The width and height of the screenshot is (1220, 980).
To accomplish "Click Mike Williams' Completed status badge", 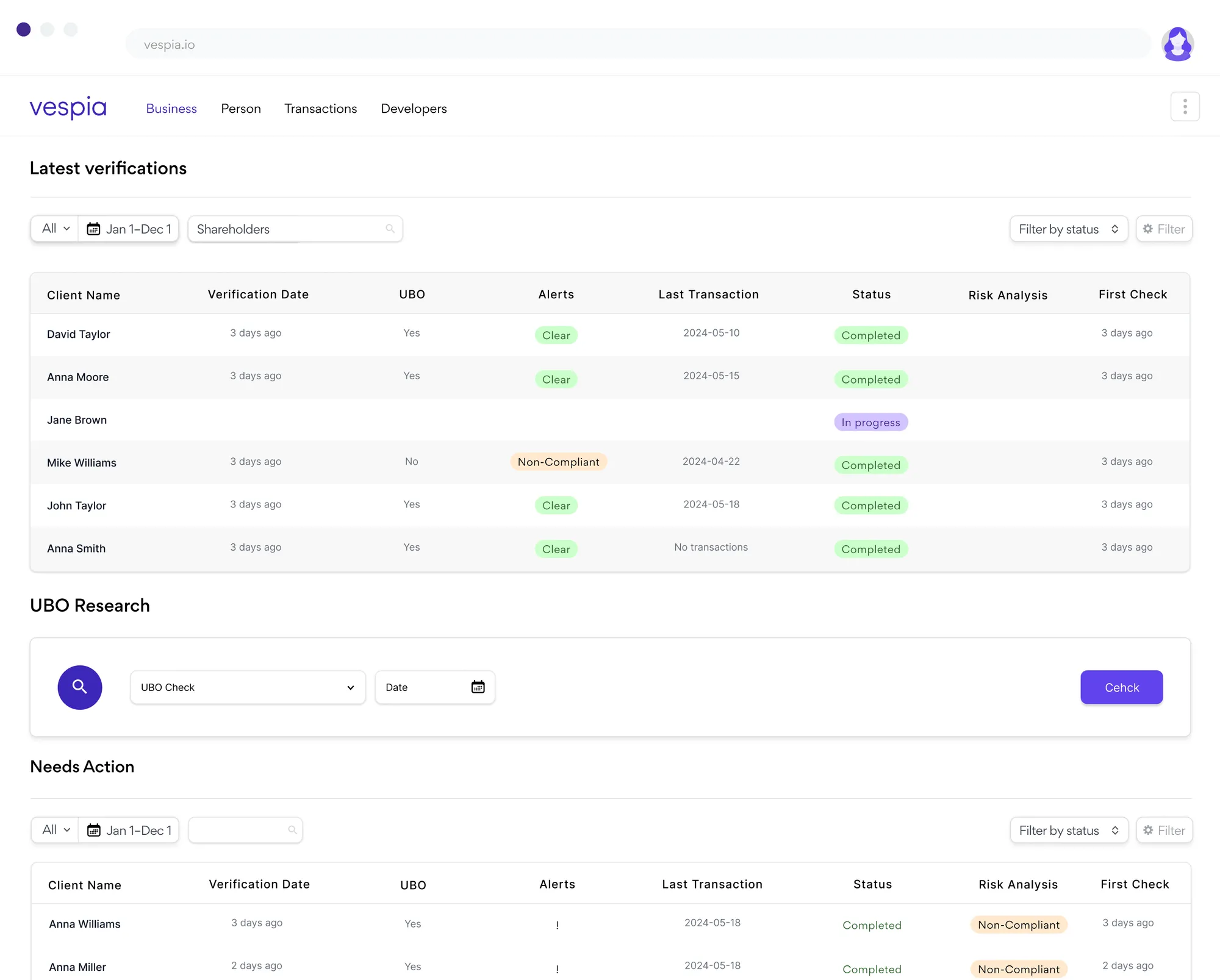I will click(x=871, y=465).
